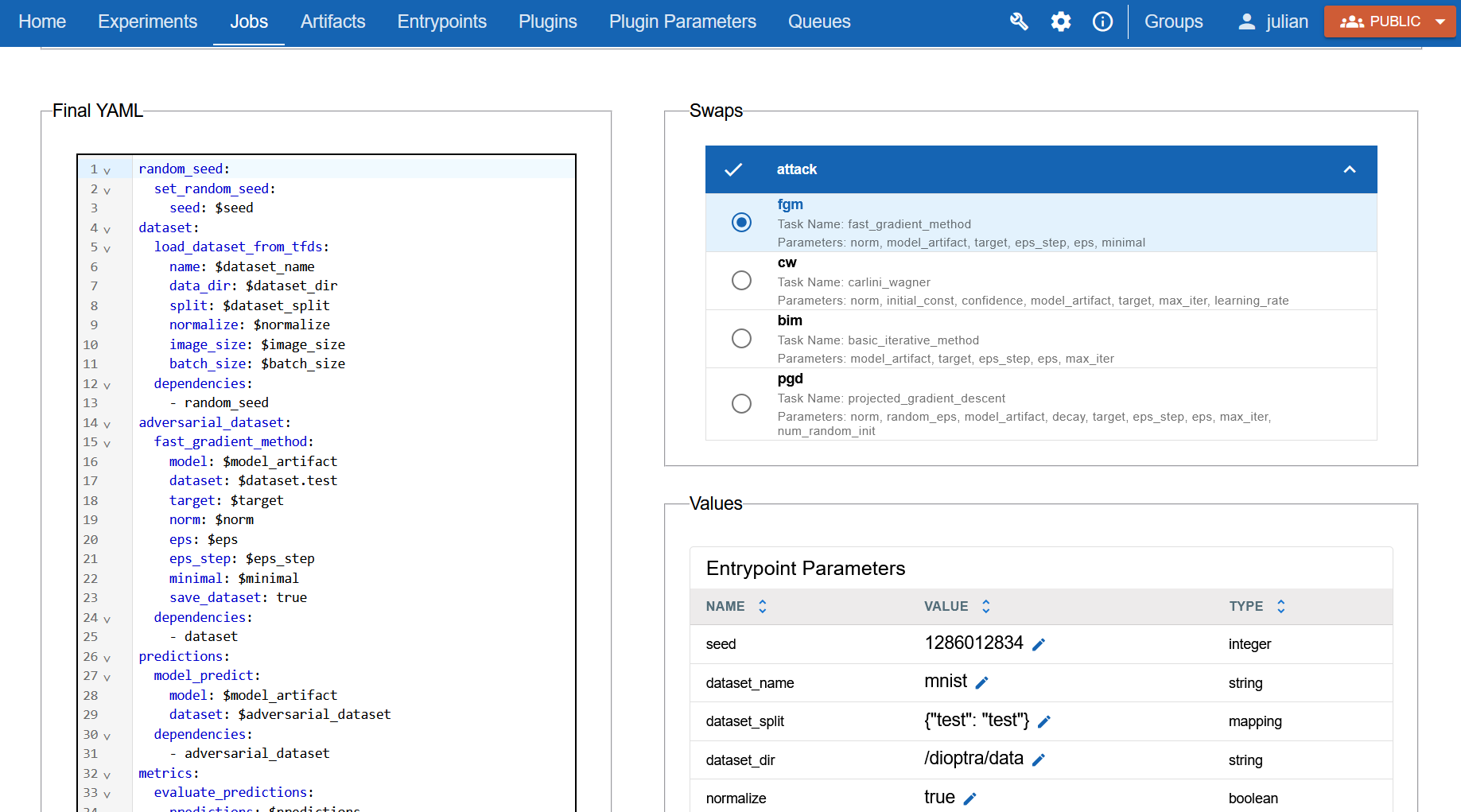The height and width of the screenshot is (812, 1461).
Task: Fold YAML line 27 model_predict block
Action: (x=107, y=677)
